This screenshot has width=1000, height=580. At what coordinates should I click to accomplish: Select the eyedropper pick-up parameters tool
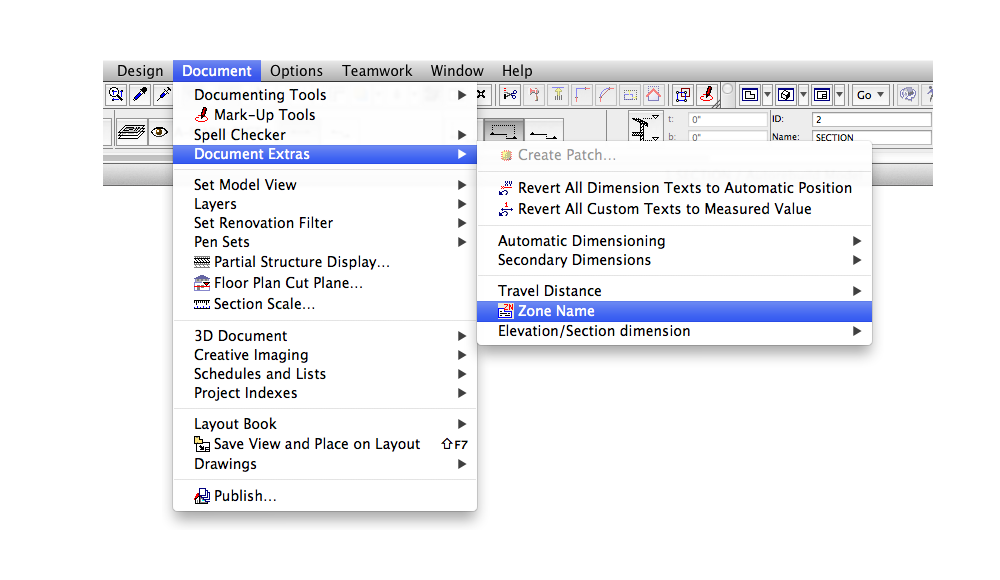point(141,95)
